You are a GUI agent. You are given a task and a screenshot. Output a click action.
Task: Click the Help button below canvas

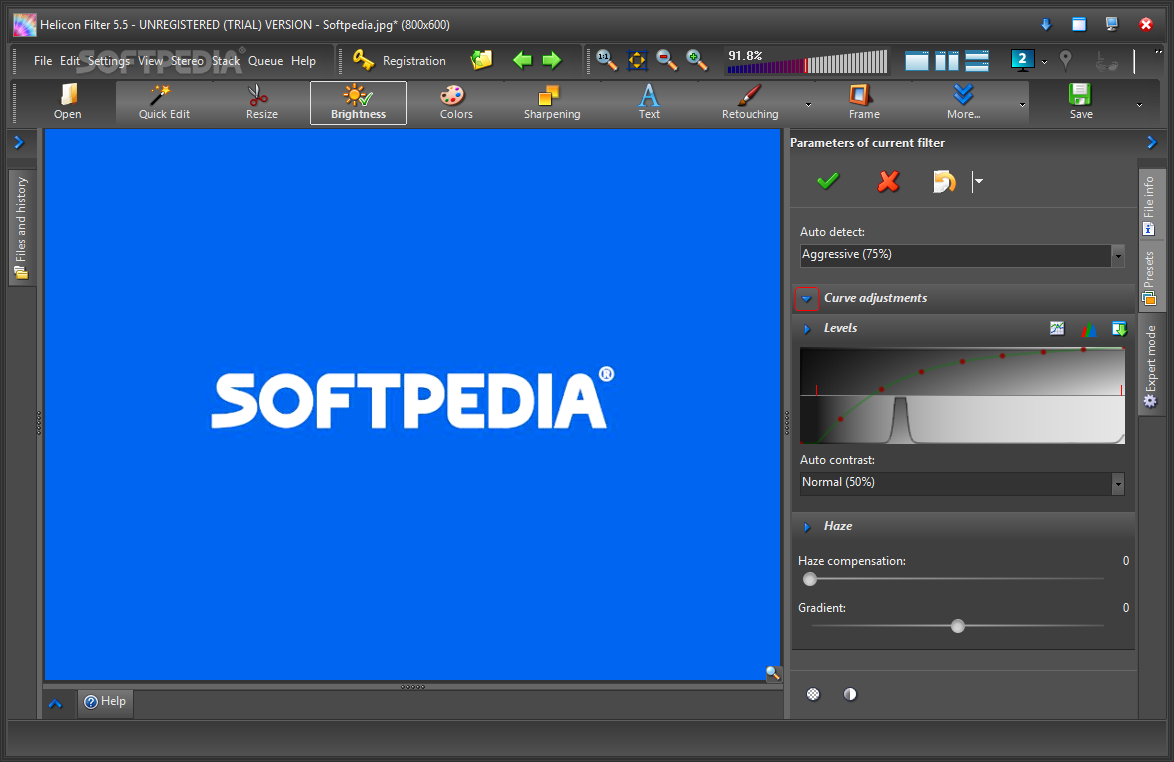click(105, 702)
